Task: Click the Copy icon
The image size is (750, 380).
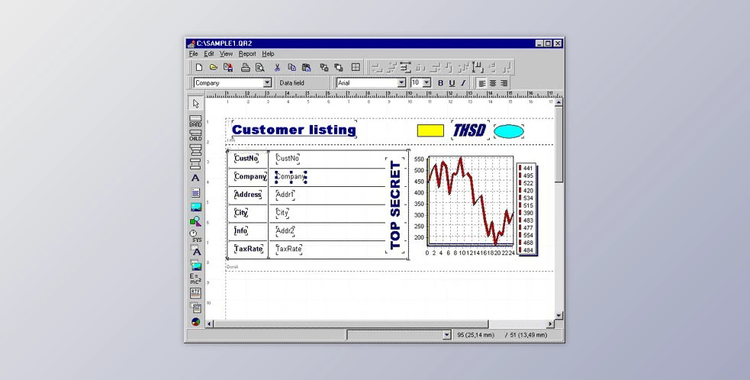Action: (291, 67)
